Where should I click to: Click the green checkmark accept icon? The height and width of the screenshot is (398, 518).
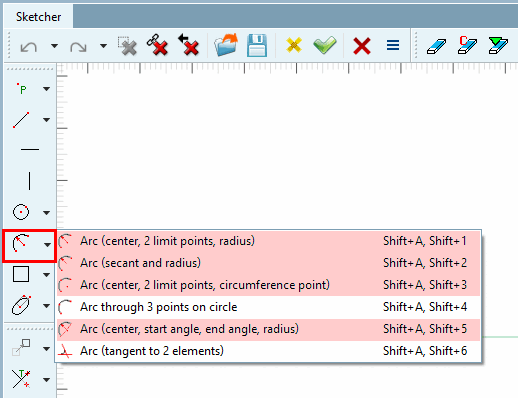[x=325, y=45]
